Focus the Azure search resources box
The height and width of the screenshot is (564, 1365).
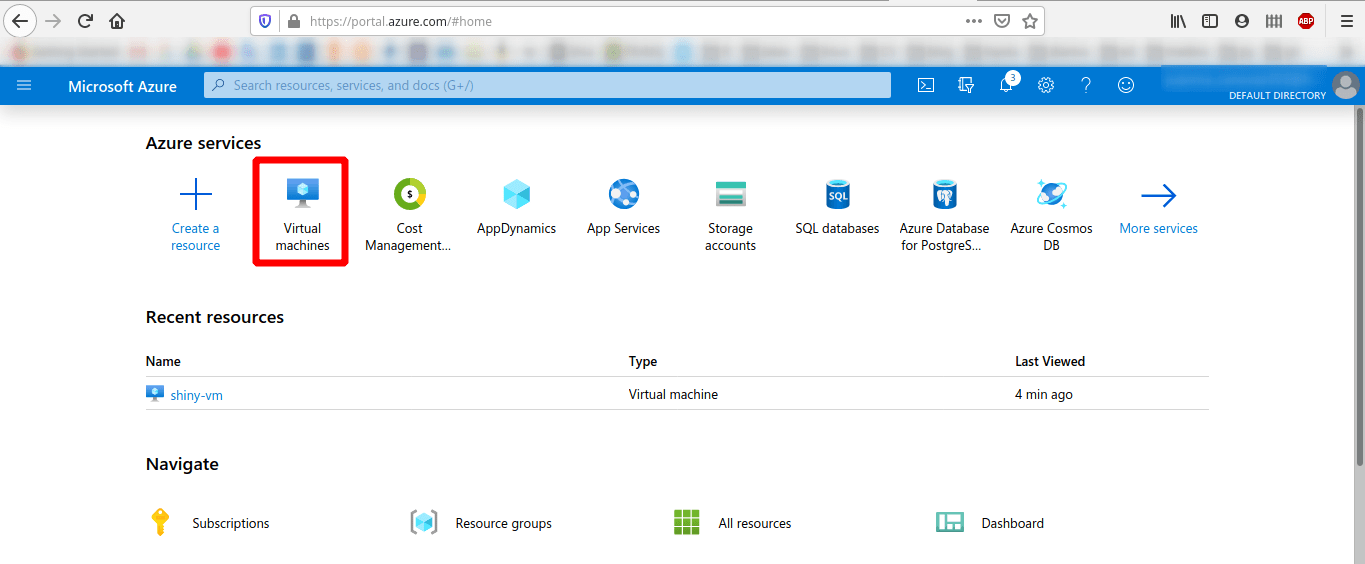(x=547, y=86)
